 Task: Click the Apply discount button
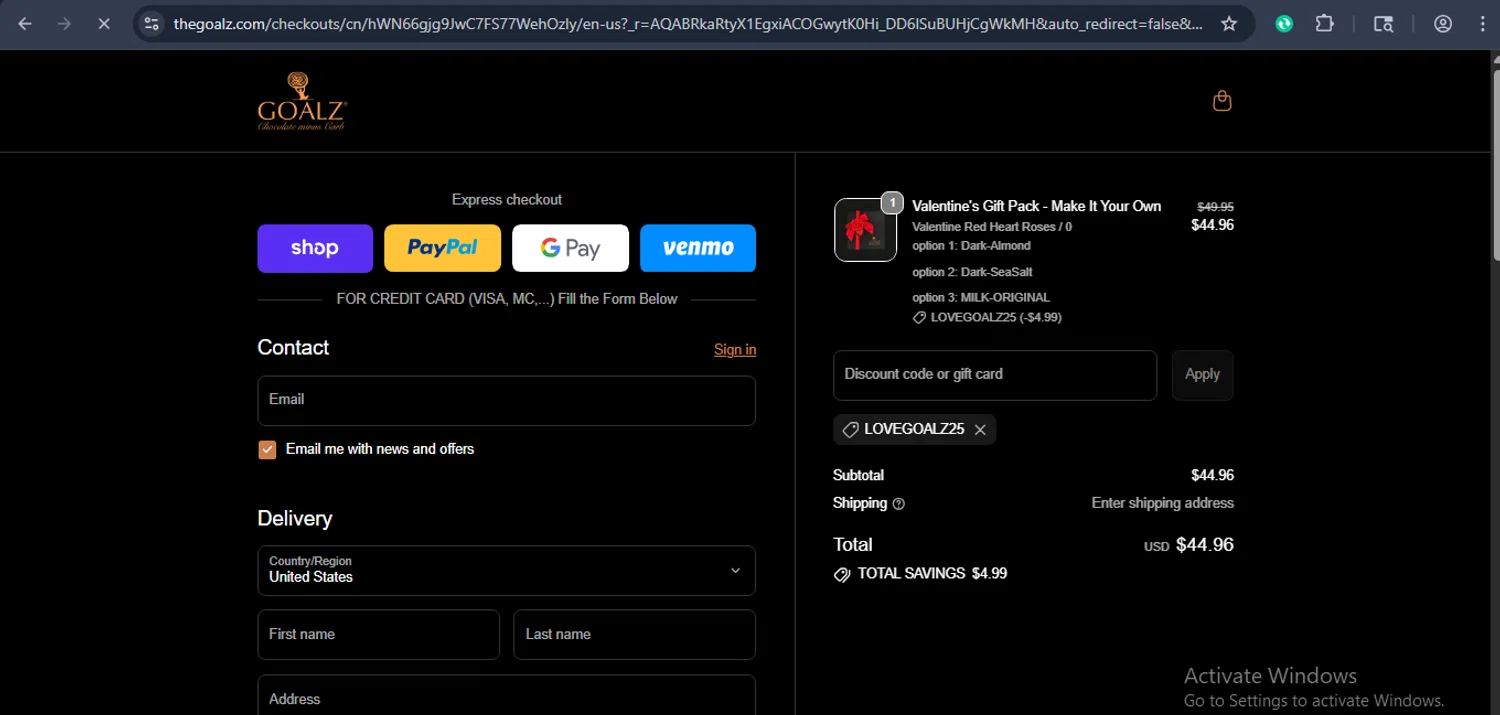(x=1202, y=375)
